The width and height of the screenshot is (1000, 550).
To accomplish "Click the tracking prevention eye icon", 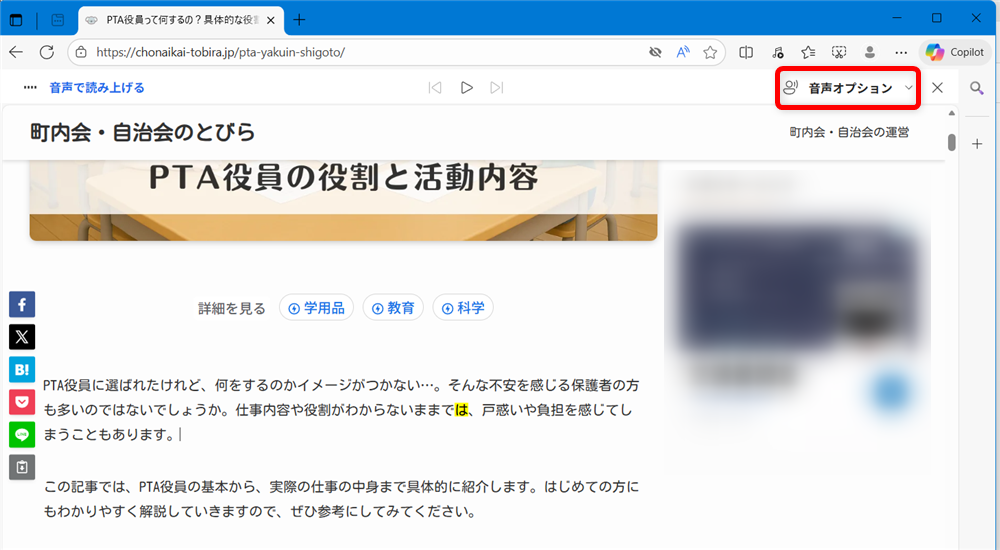I will point(655,52).
